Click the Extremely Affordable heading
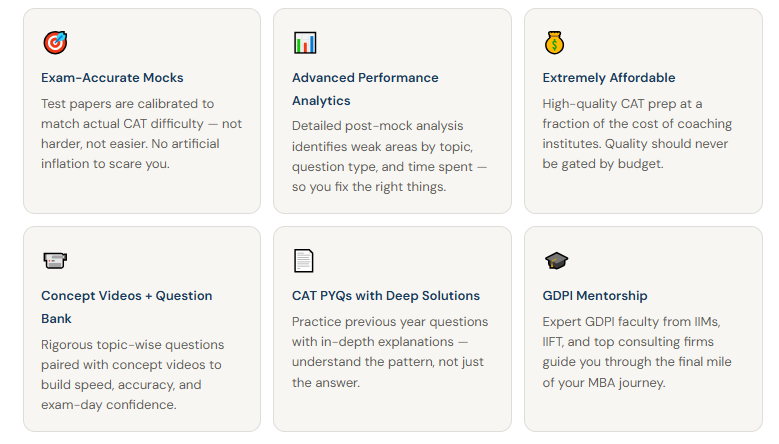 (609, 78)
